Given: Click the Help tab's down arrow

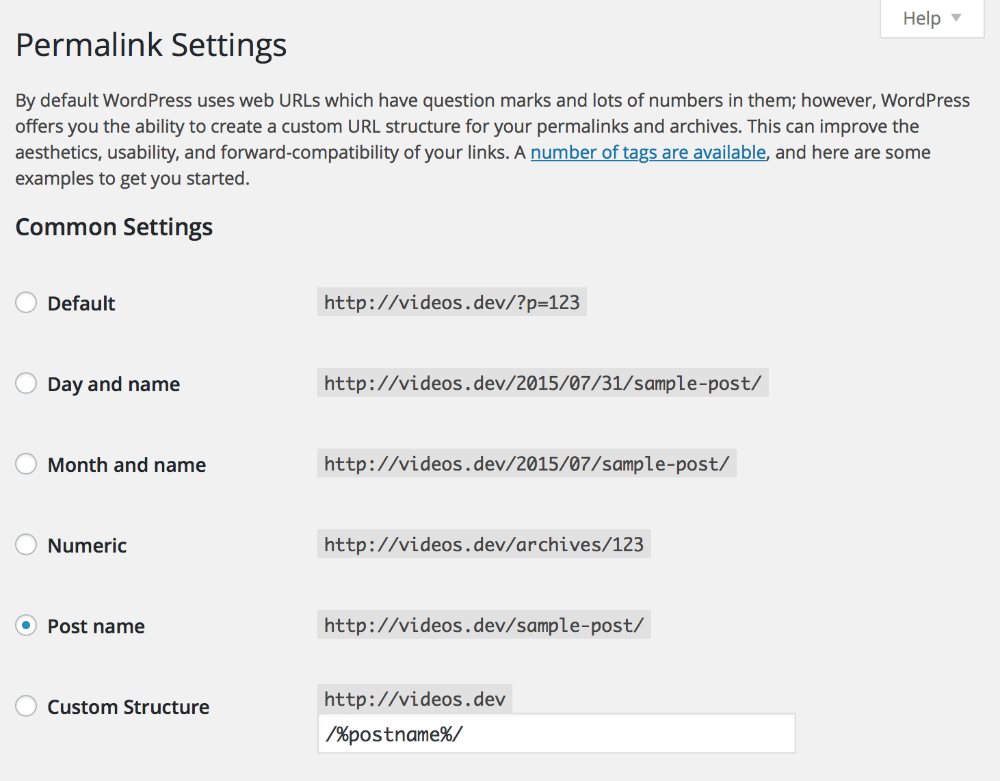Looking at the screenshot, I should [x=956, y=18].
